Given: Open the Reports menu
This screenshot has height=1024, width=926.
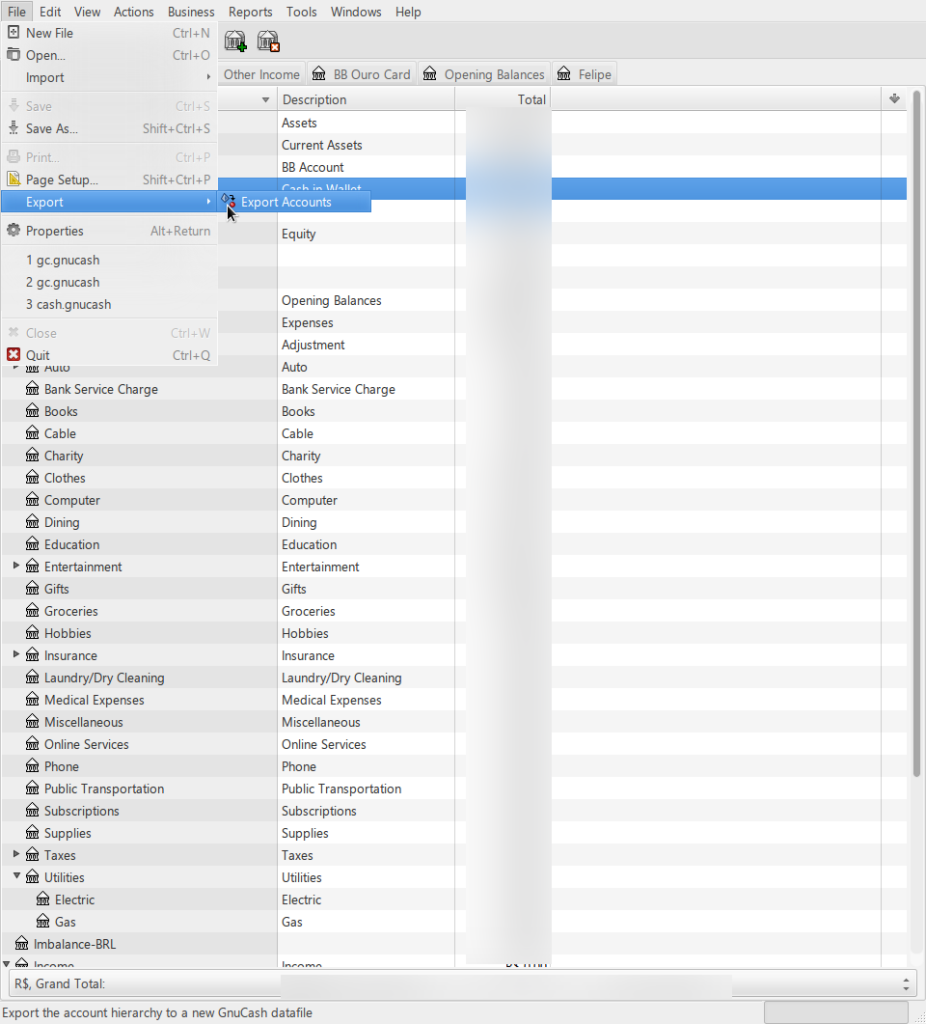Looking at the screenshot, I should [250, 12].
